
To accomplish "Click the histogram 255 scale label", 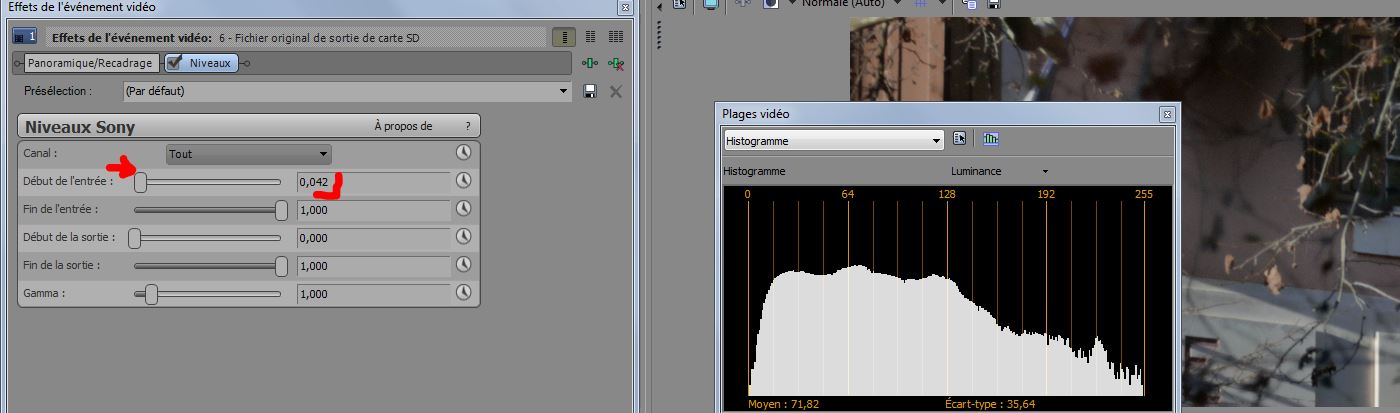I will coord(1143,194).
